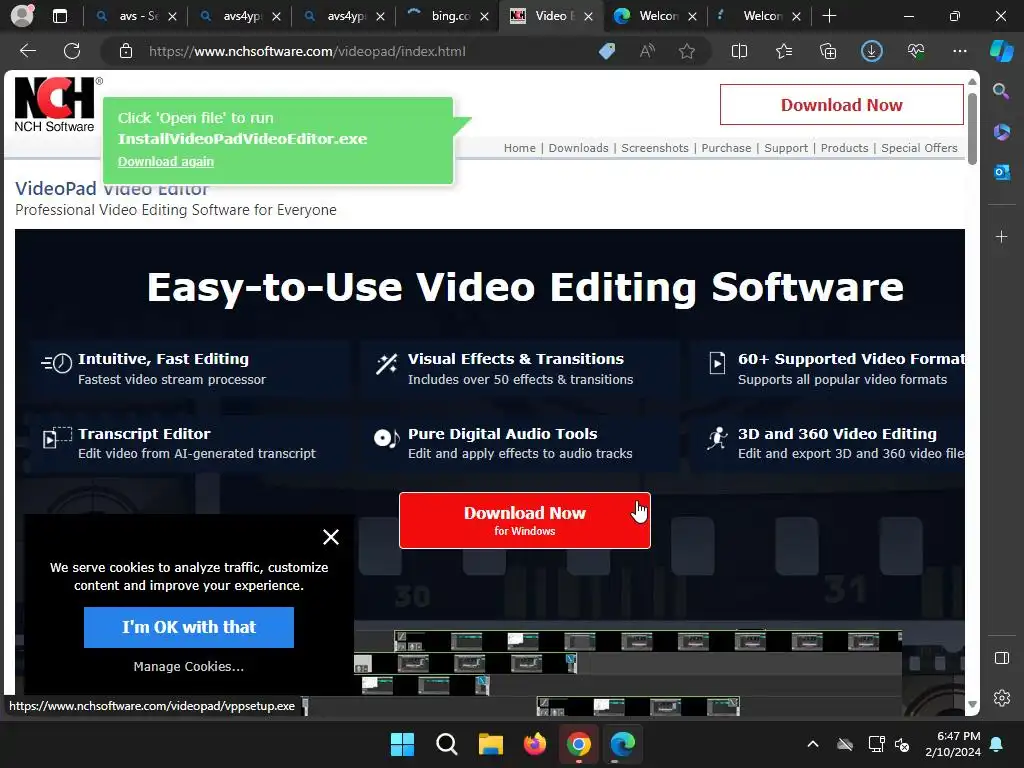Click 'Transcript Editor' feature heading

click(144, 434)
